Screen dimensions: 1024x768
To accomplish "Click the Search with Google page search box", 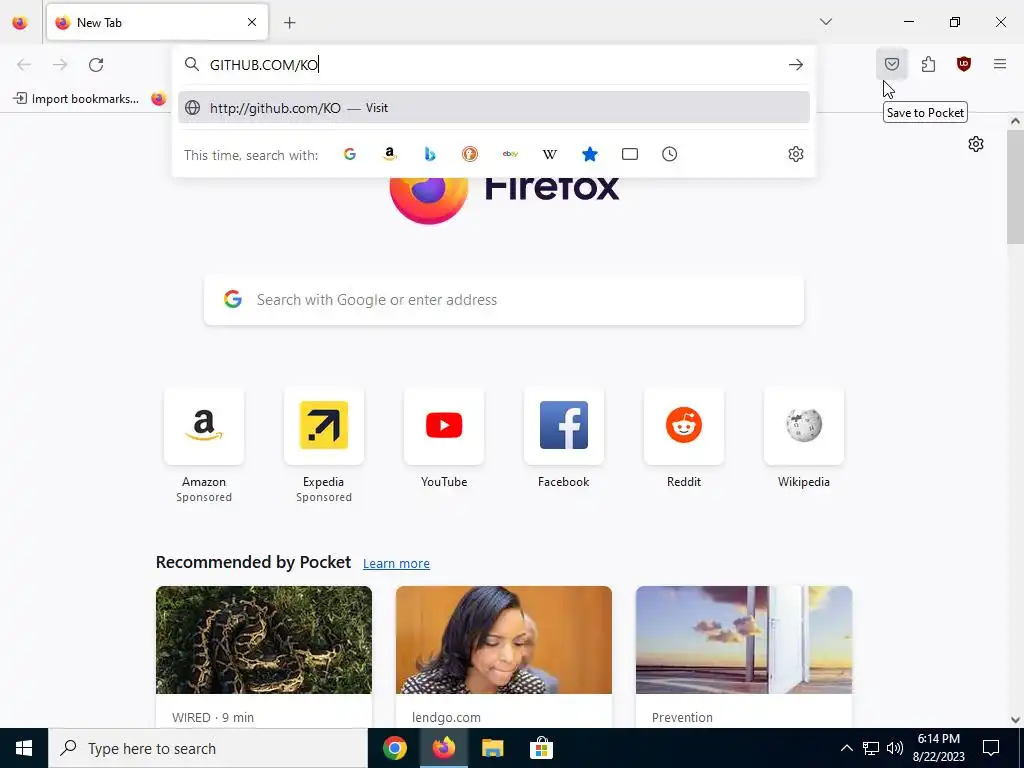I will 504,300.
